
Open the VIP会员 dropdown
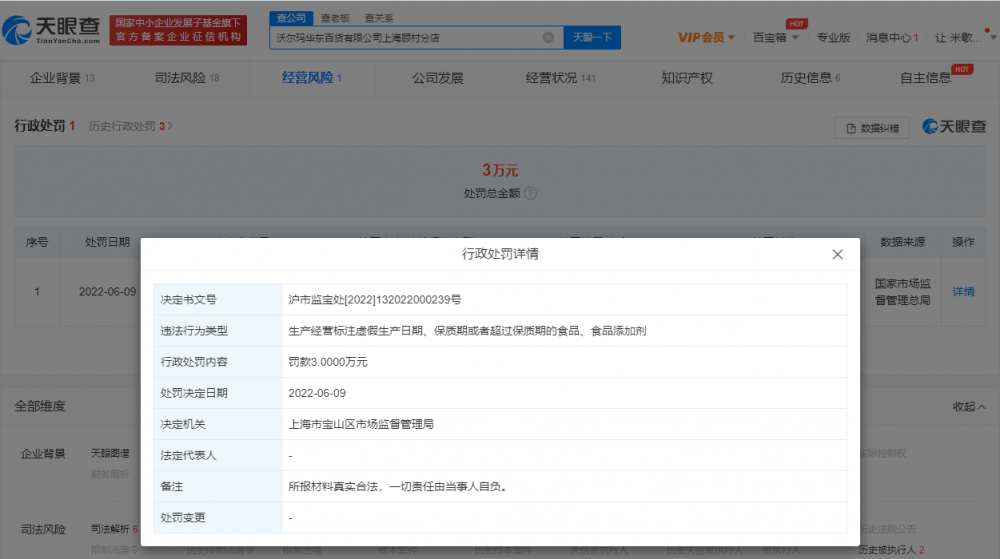click(706, 38)
